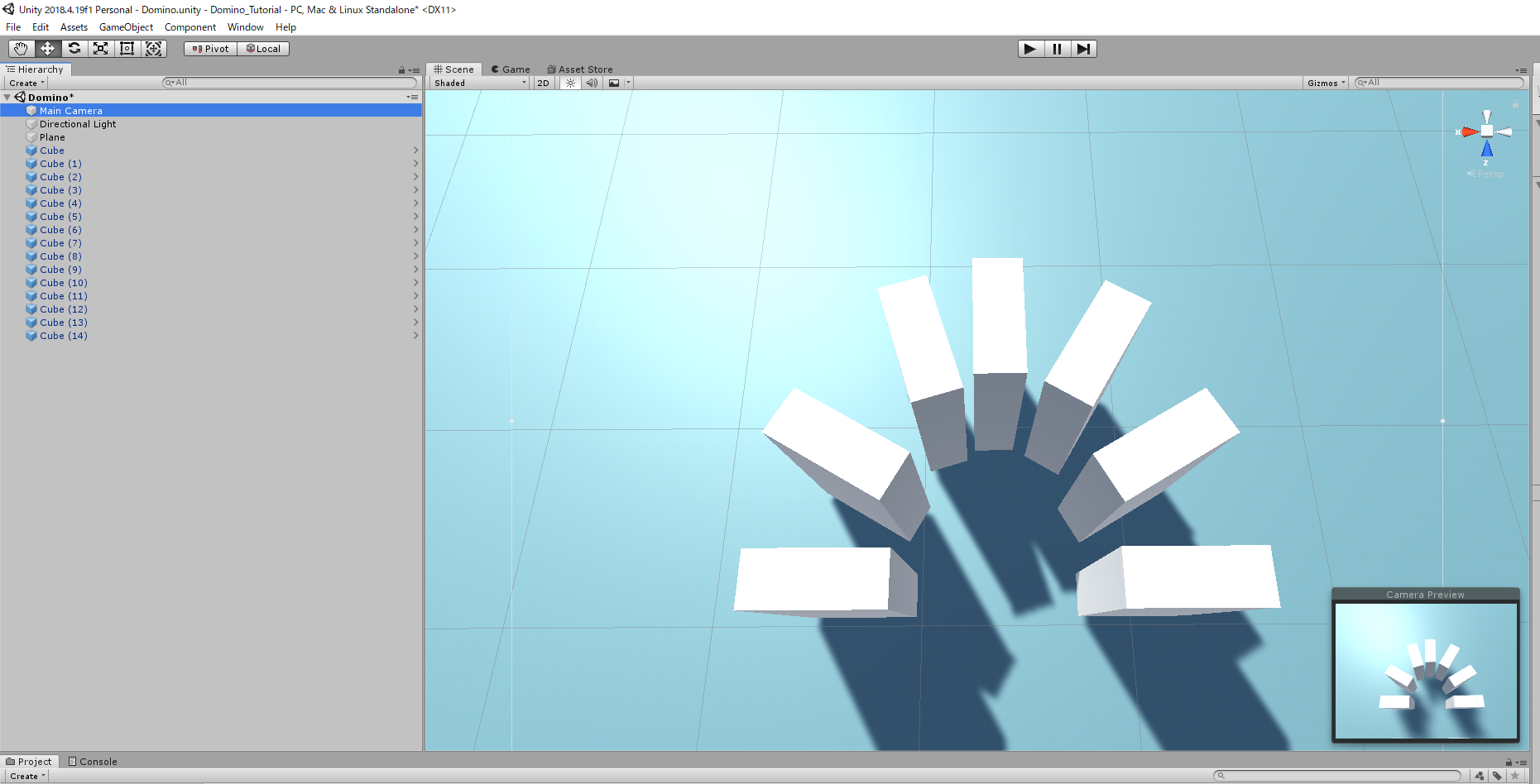Open Scene panel options menu
The height and width of the screenshot is (784, 1540).
tap(1521, 70)
